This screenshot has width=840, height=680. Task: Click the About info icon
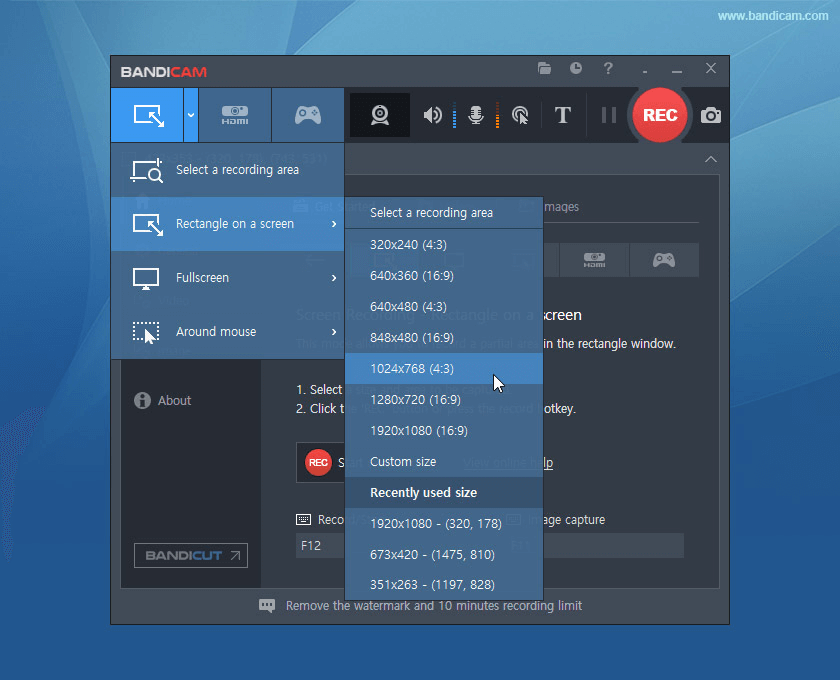(142, 400)
